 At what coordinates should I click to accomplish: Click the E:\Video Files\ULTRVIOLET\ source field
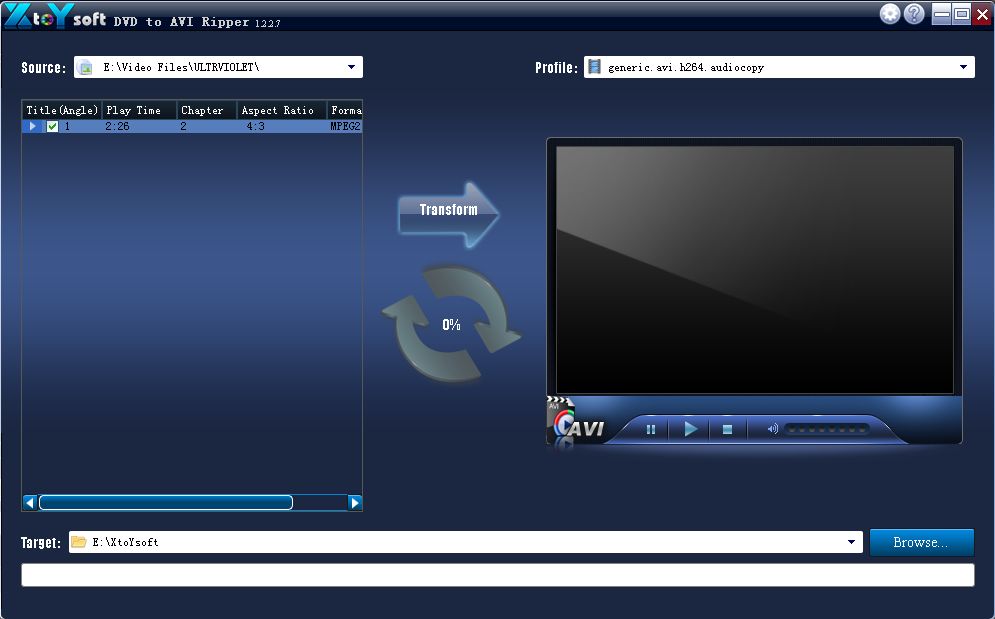pos(218,67)
